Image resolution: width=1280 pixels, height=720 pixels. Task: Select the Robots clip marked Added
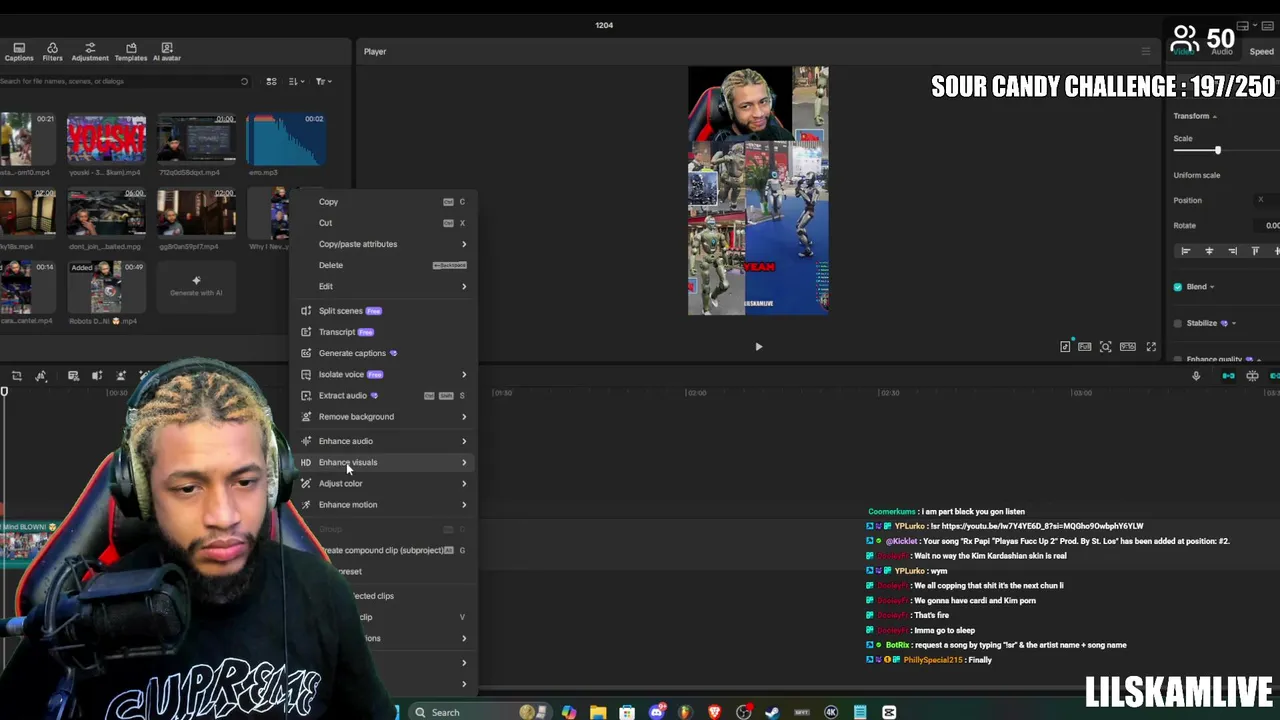(x=106, y=287)
